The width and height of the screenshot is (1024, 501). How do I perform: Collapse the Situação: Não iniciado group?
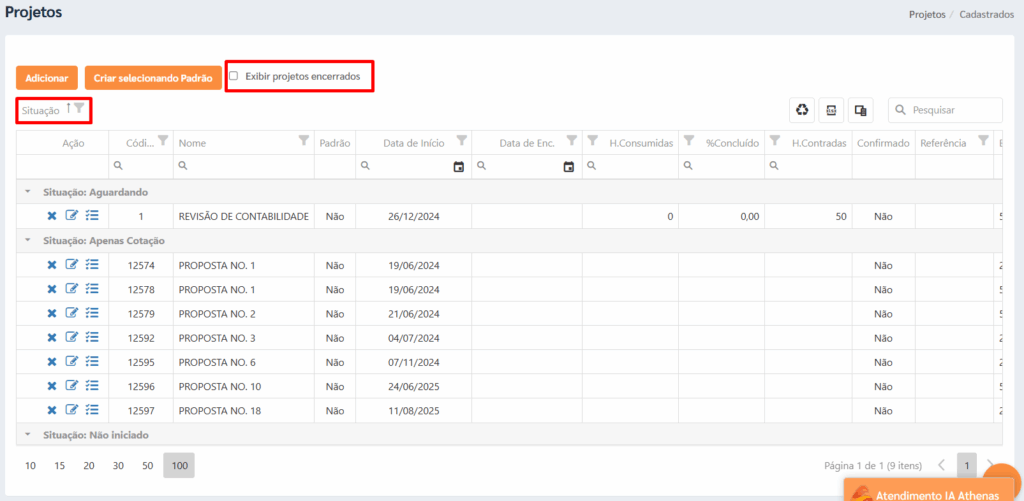[x=27, y=434]
